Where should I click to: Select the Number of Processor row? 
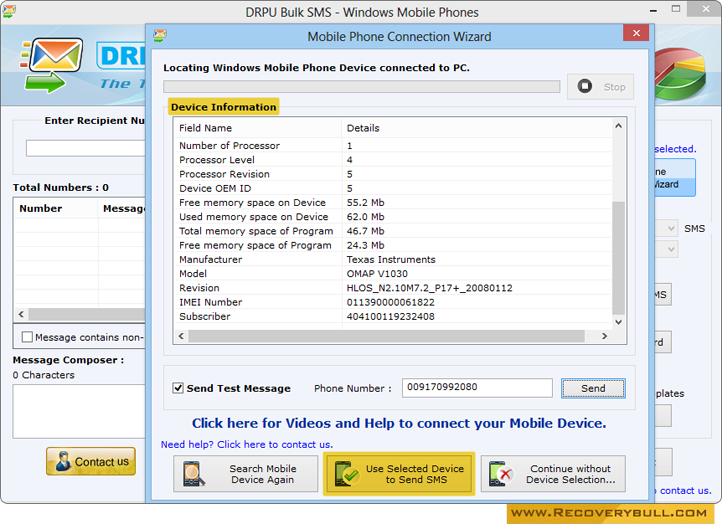(x=393, y=146)
